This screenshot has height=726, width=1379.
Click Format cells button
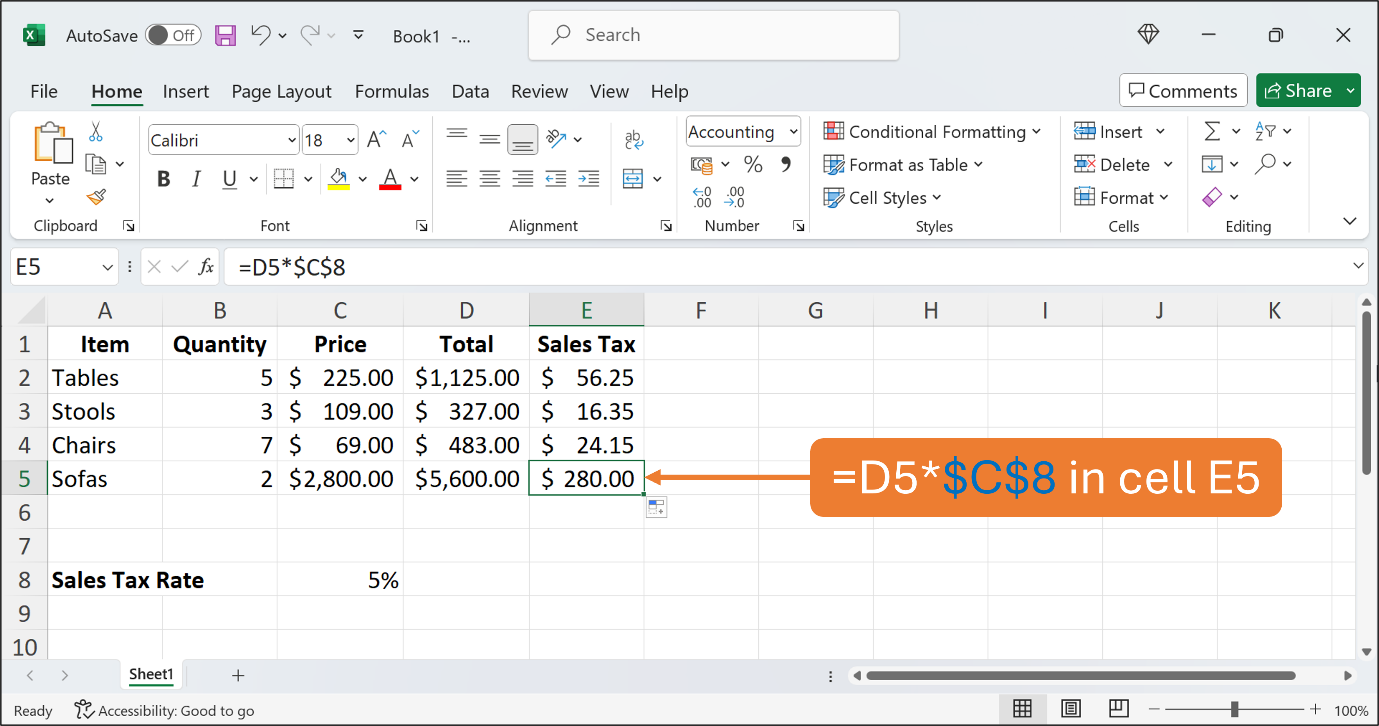tap(1114, 198)
